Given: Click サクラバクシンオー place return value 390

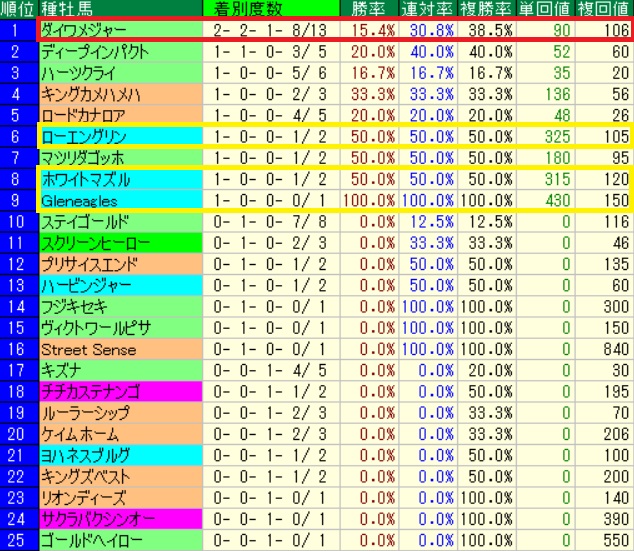Looking at the screenshot, I should coord(616,519).
